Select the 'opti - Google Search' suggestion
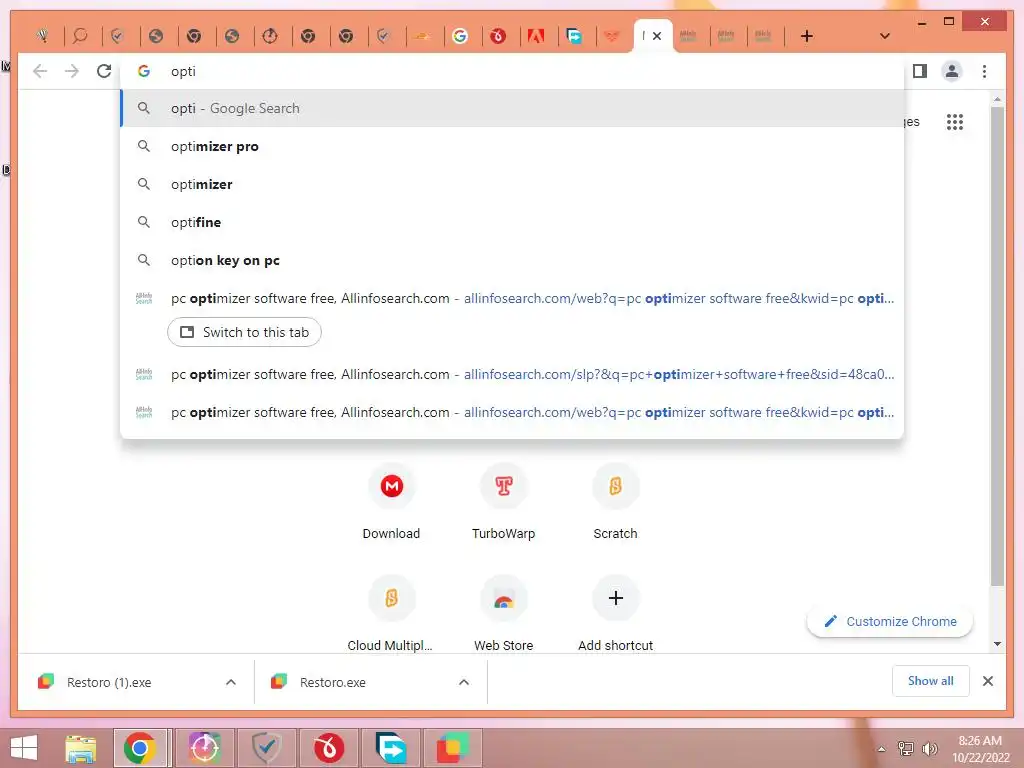Viewport: 1024px width, 768px height. click(x=512, y=108)
